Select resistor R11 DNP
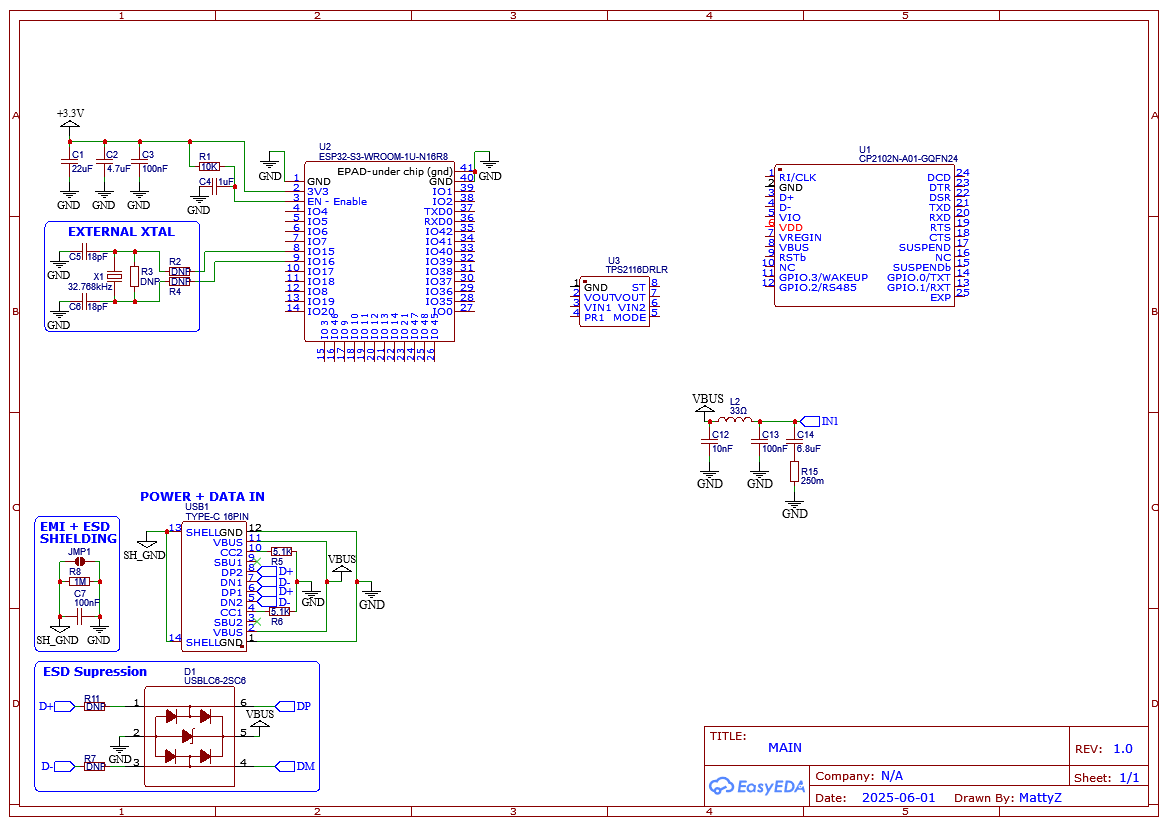Image resolution: width=1169 pixels, height=827 pixels. [x=94, y=705]
